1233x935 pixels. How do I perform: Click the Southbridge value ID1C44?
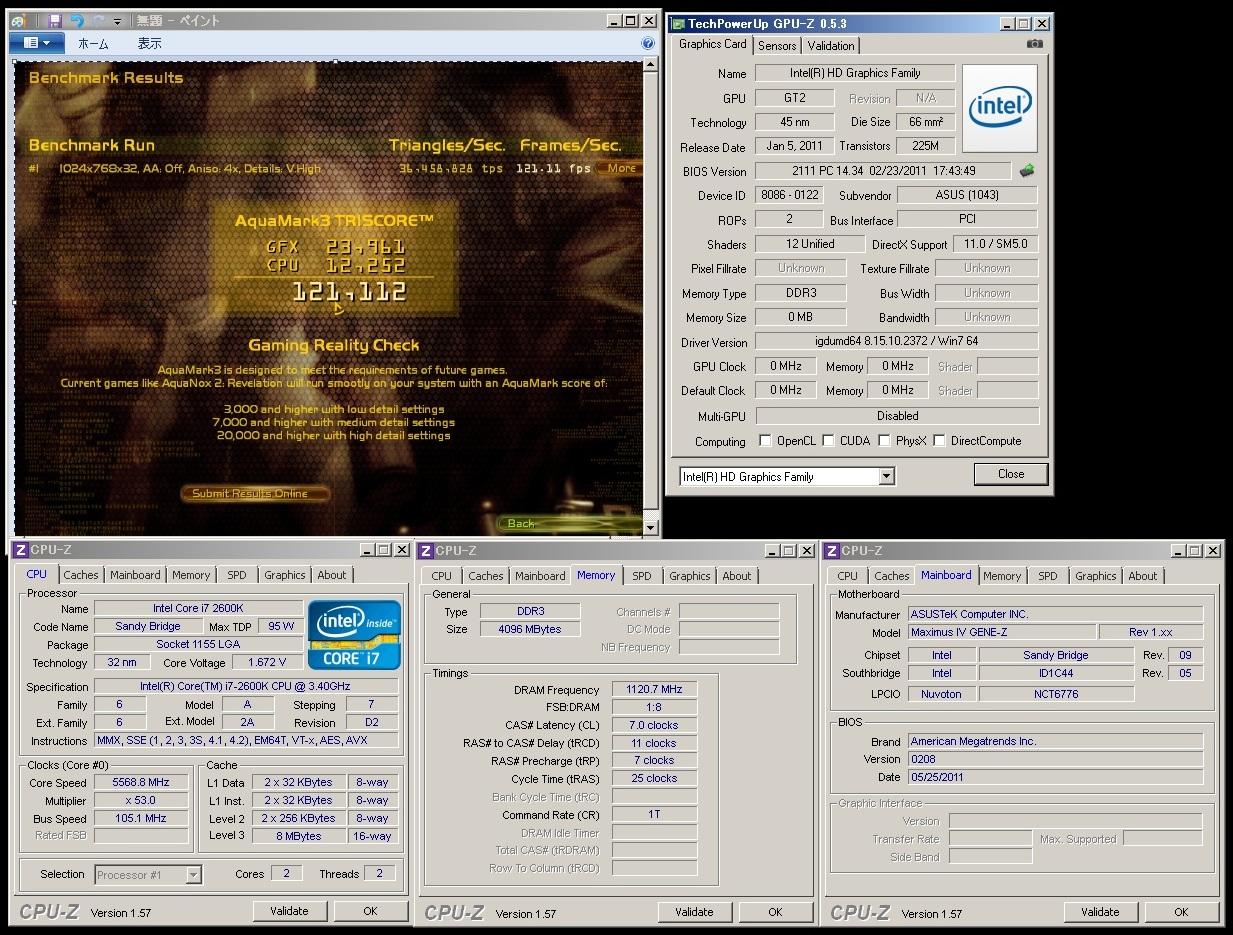tap(1056, 674)
